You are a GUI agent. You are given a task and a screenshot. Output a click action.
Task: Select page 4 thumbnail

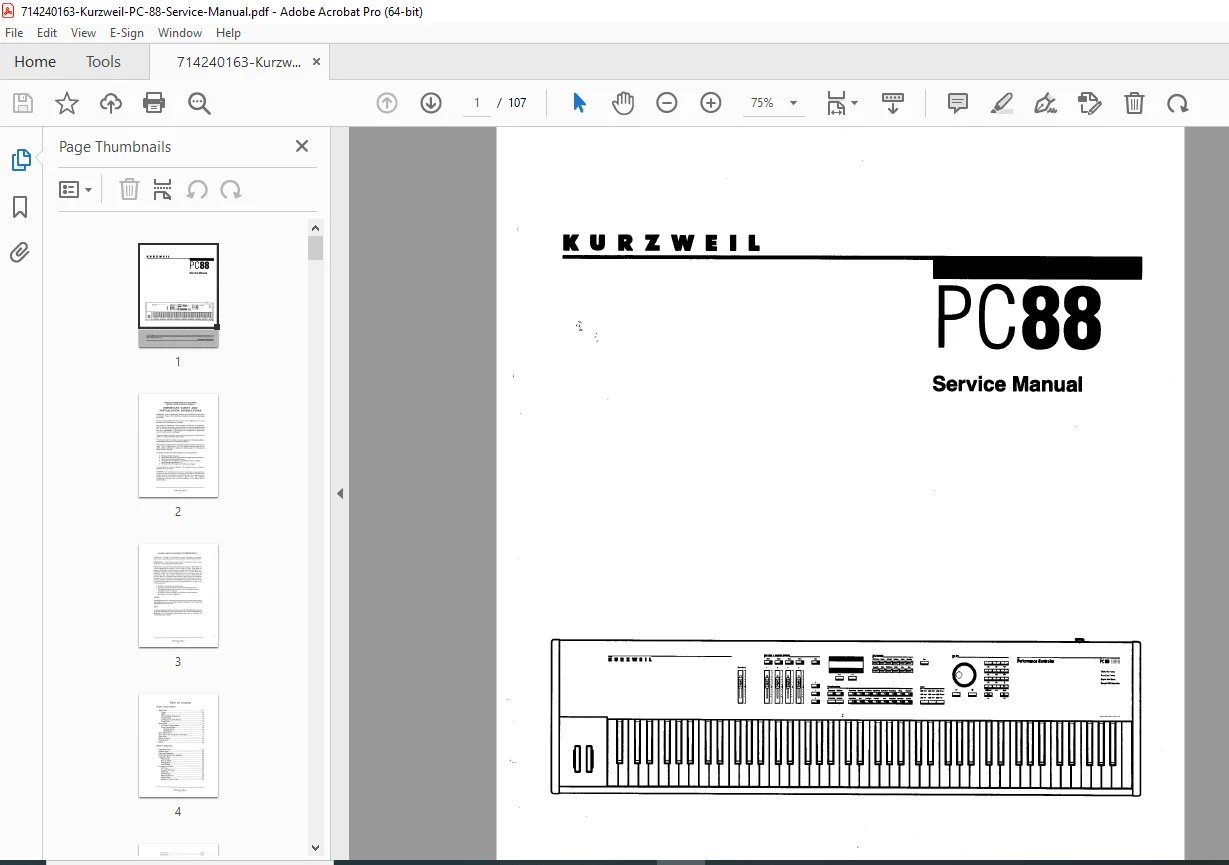(178, 745)
